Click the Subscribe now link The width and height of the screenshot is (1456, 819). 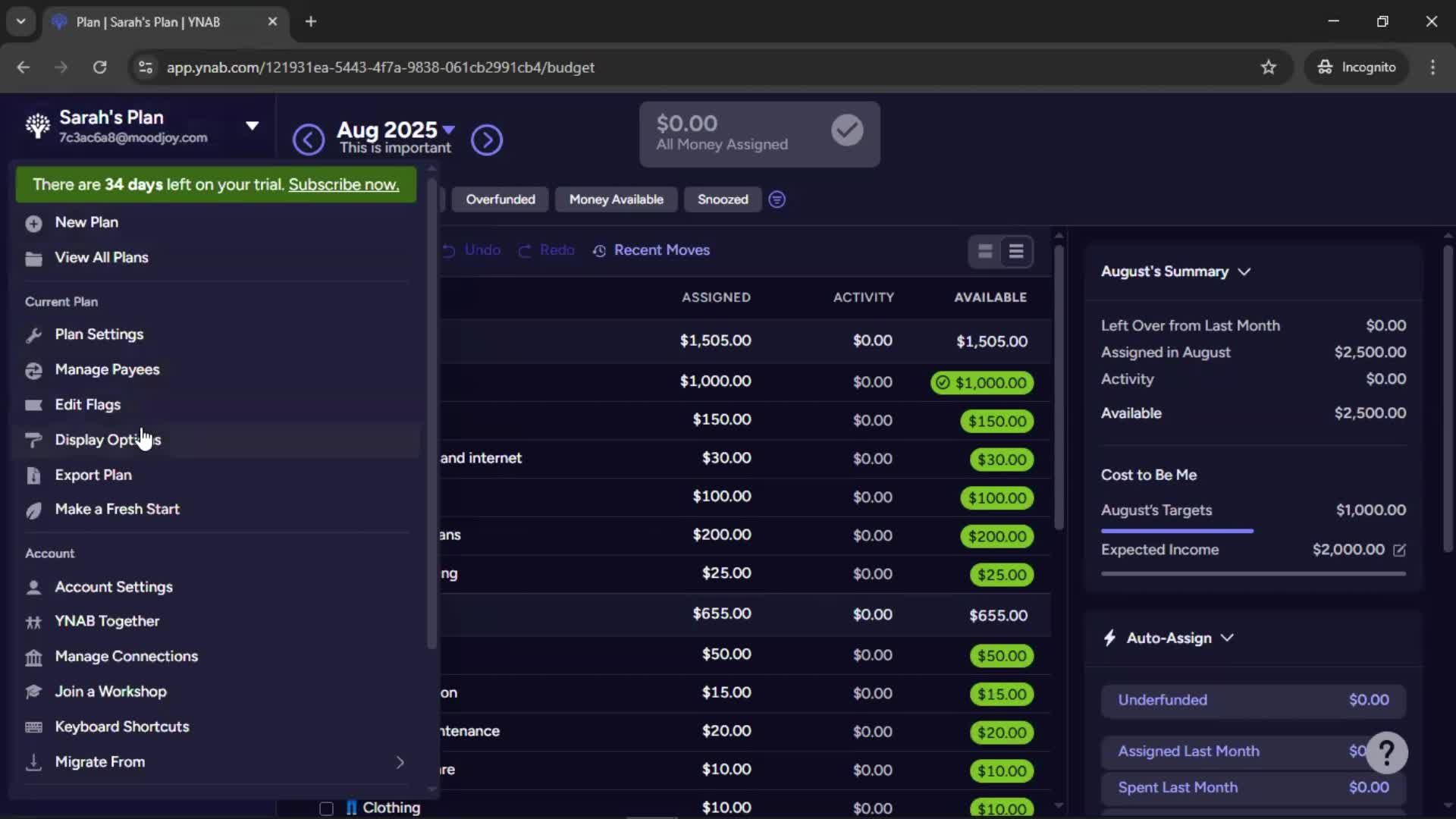(x=344, y=184)
